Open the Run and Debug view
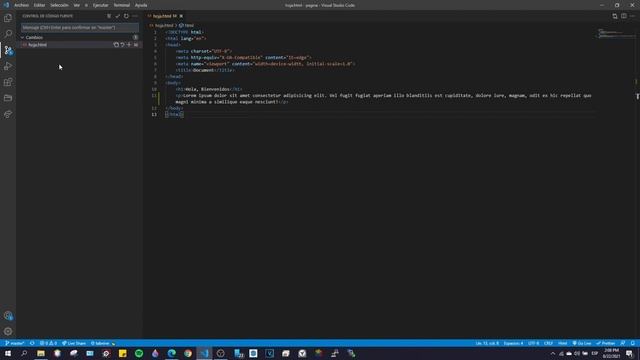This screenshot has width=640, height=360. click(8, 66)
